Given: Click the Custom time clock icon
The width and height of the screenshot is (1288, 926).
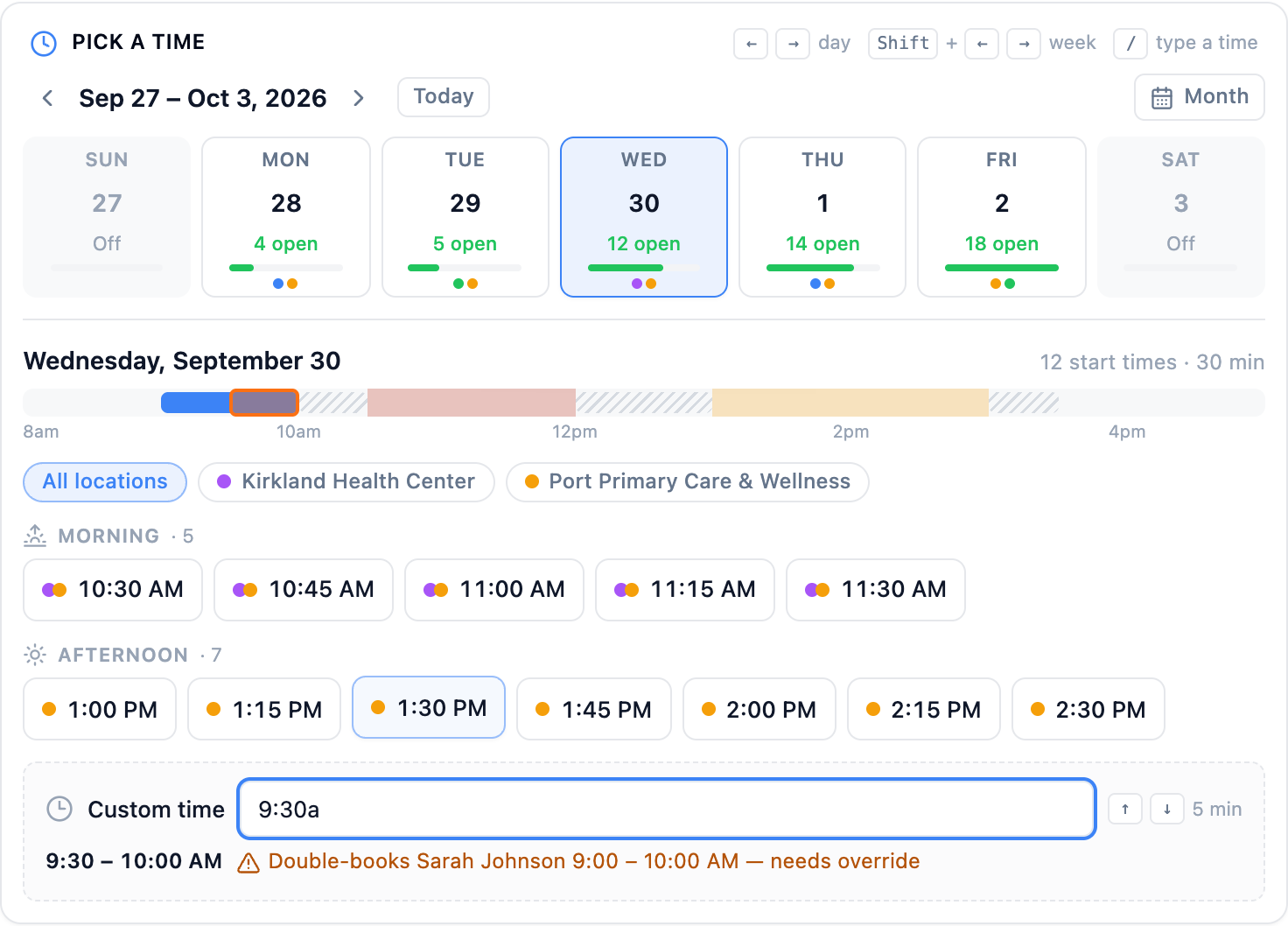Looking at the screenshot, I should pyautogui.click(x=59, y=809).
